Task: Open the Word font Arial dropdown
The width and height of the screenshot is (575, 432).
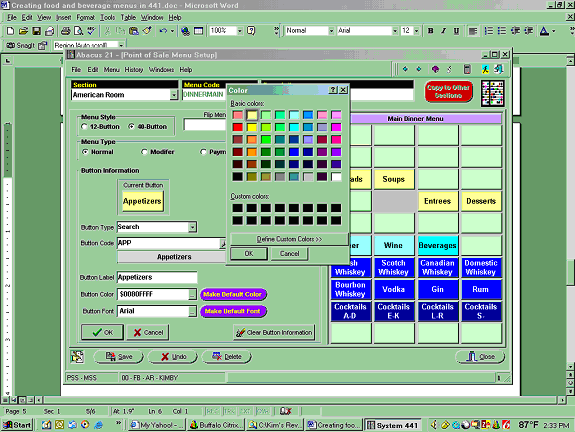Action: [395, 31]
